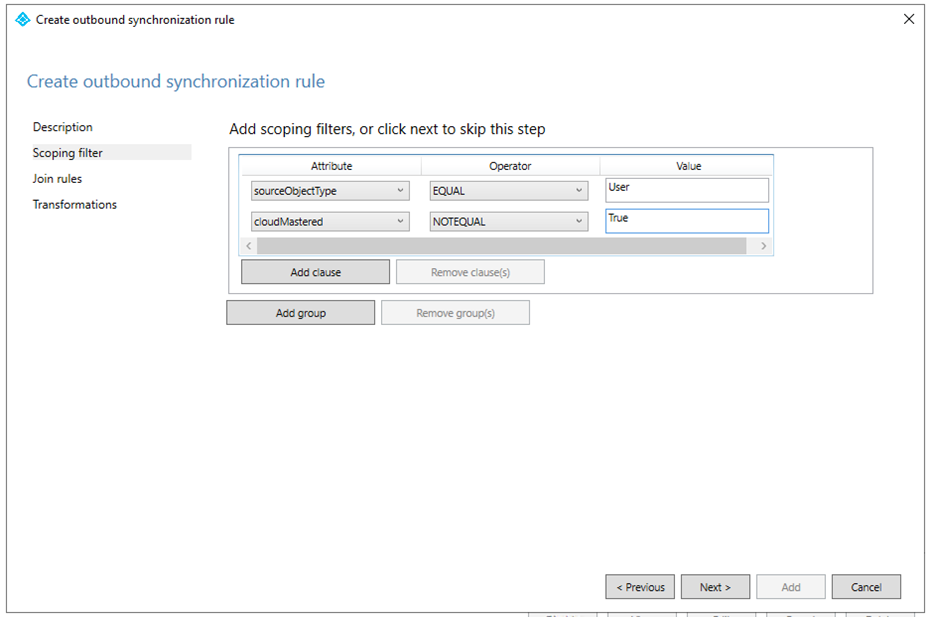930x617 pixels.
Task: Open the sourceObjectType attribute dropdown
Action: [329, 190]
